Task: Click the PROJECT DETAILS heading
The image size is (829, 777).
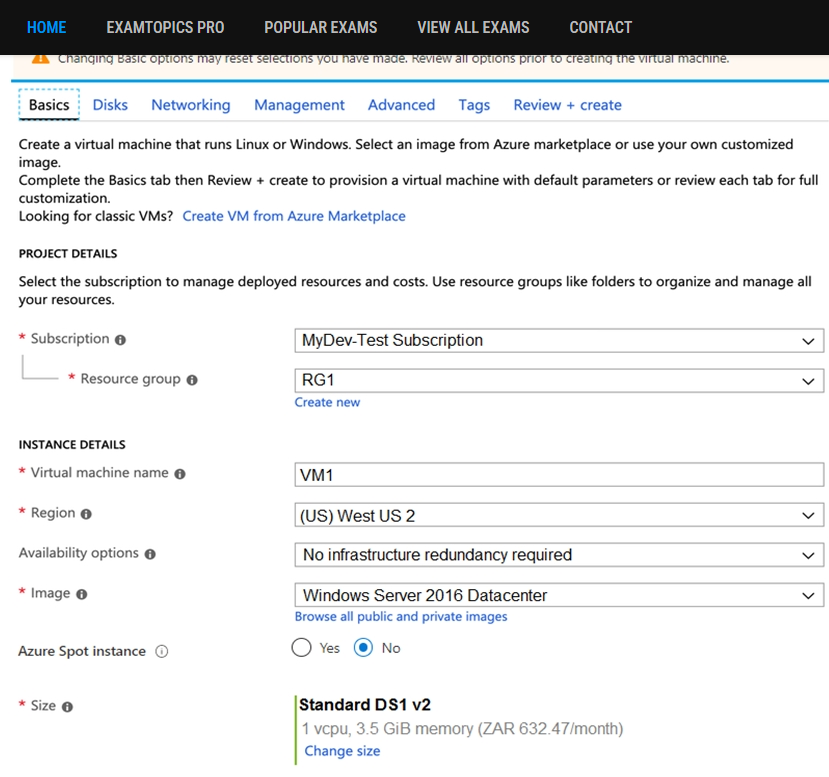Action: pyautogui.click(x=68, y=254)
